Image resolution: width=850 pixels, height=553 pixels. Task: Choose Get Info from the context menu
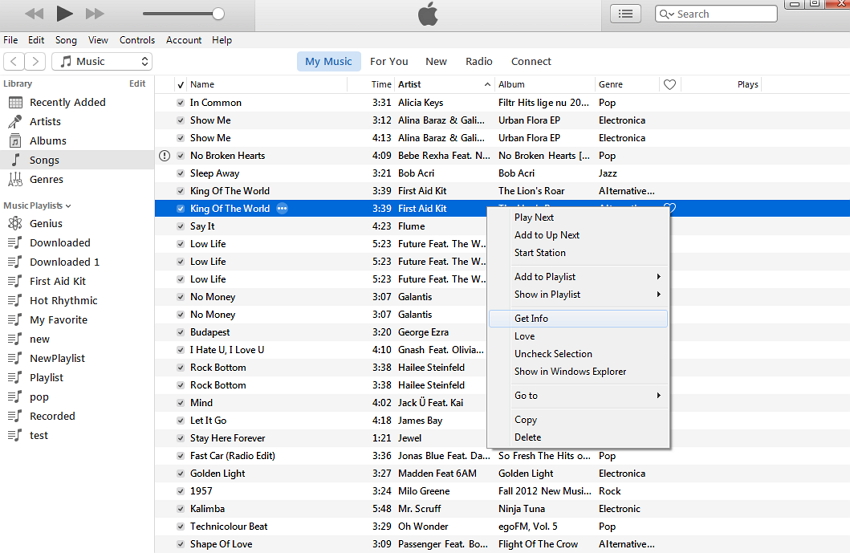pyautogui.click(x=531, y=318)
